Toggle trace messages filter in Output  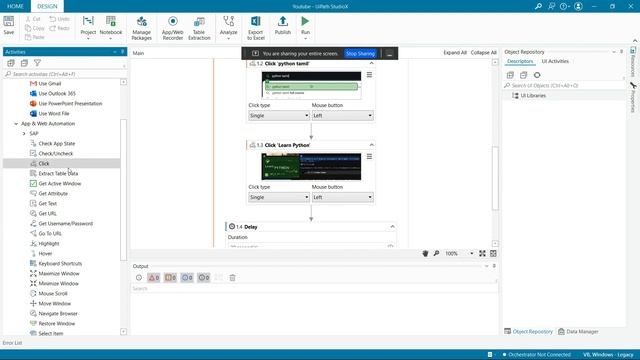pyautogui.click(x=204, y=278)
